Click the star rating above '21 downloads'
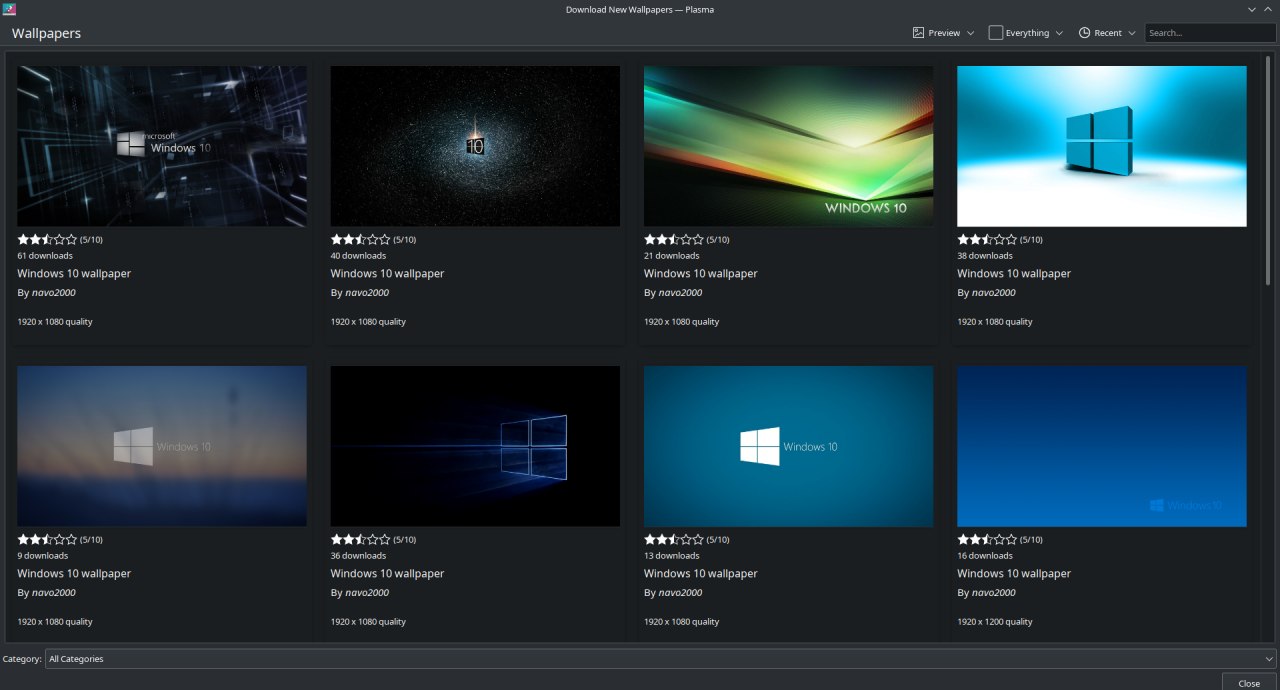The height and width of the screenshot is (690, 1280). (674, 239)
